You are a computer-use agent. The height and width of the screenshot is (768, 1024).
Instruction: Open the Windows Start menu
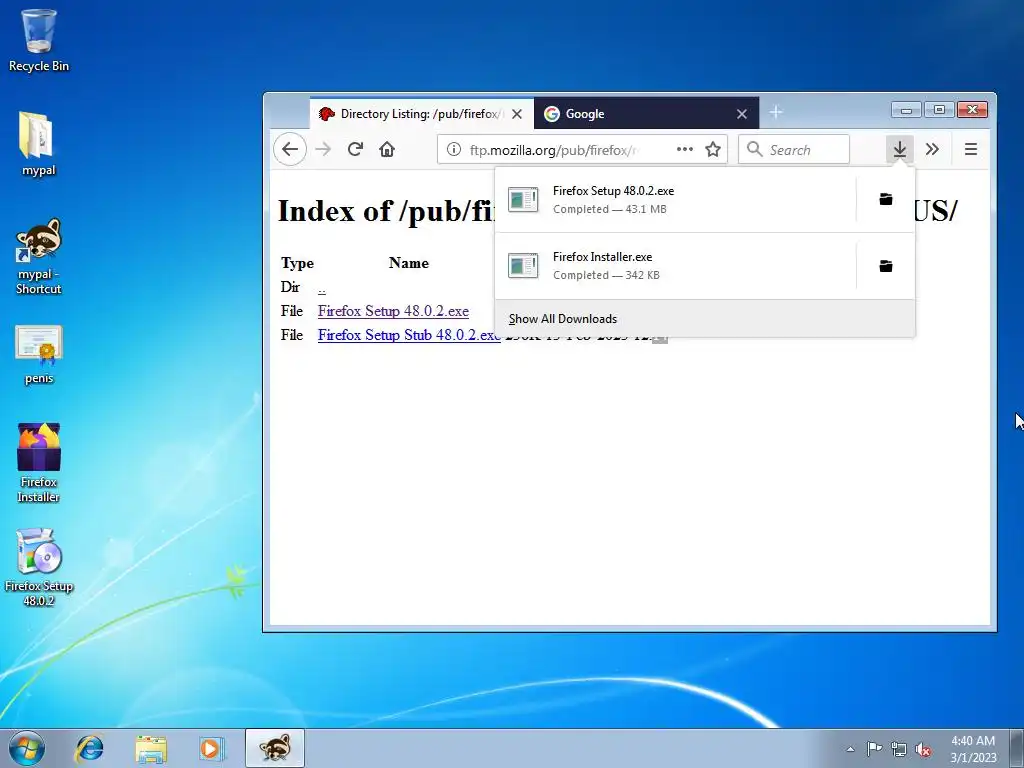tap(27, 748)
